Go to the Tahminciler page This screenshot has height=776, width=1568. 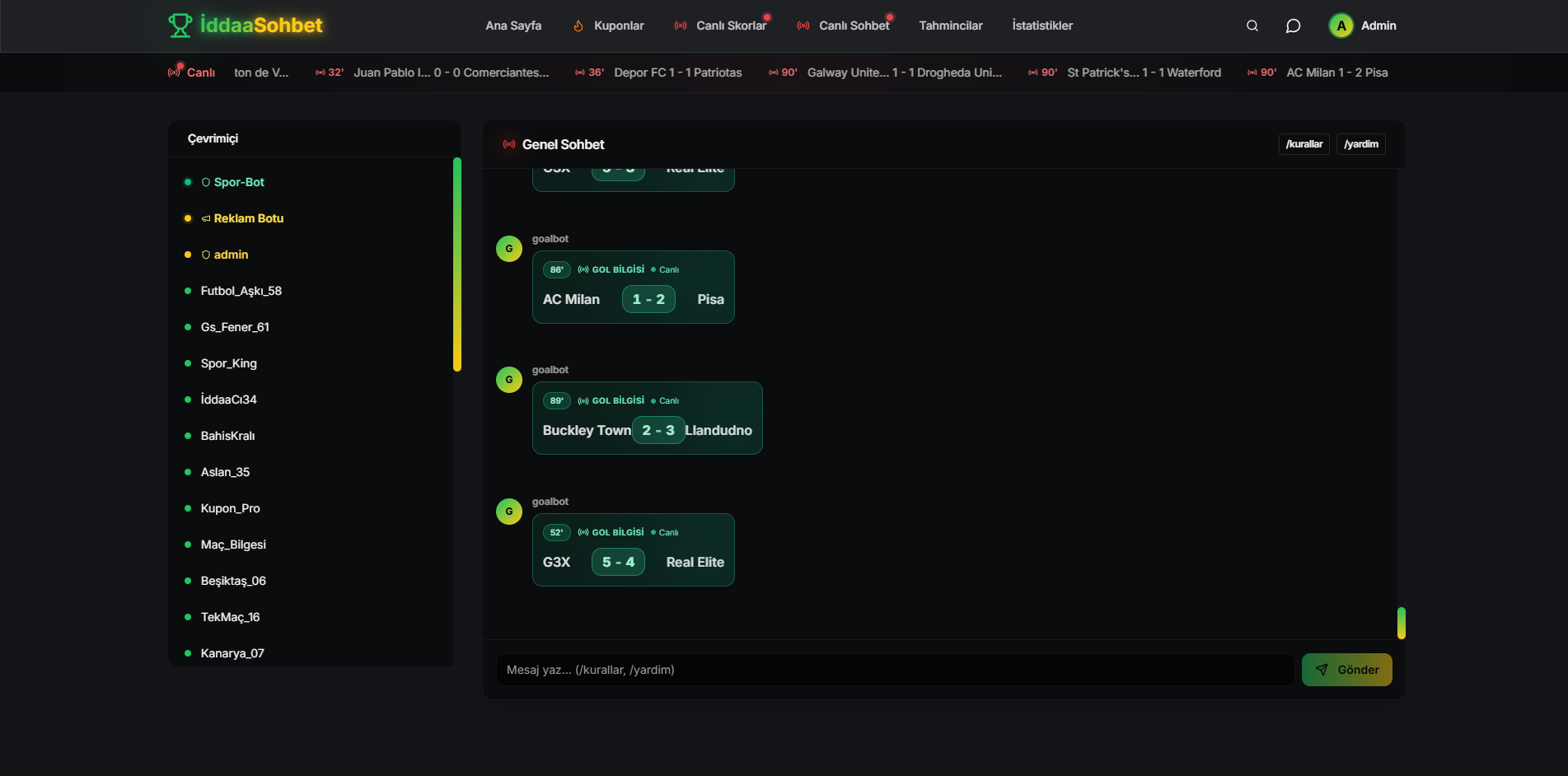pos(950,26)
